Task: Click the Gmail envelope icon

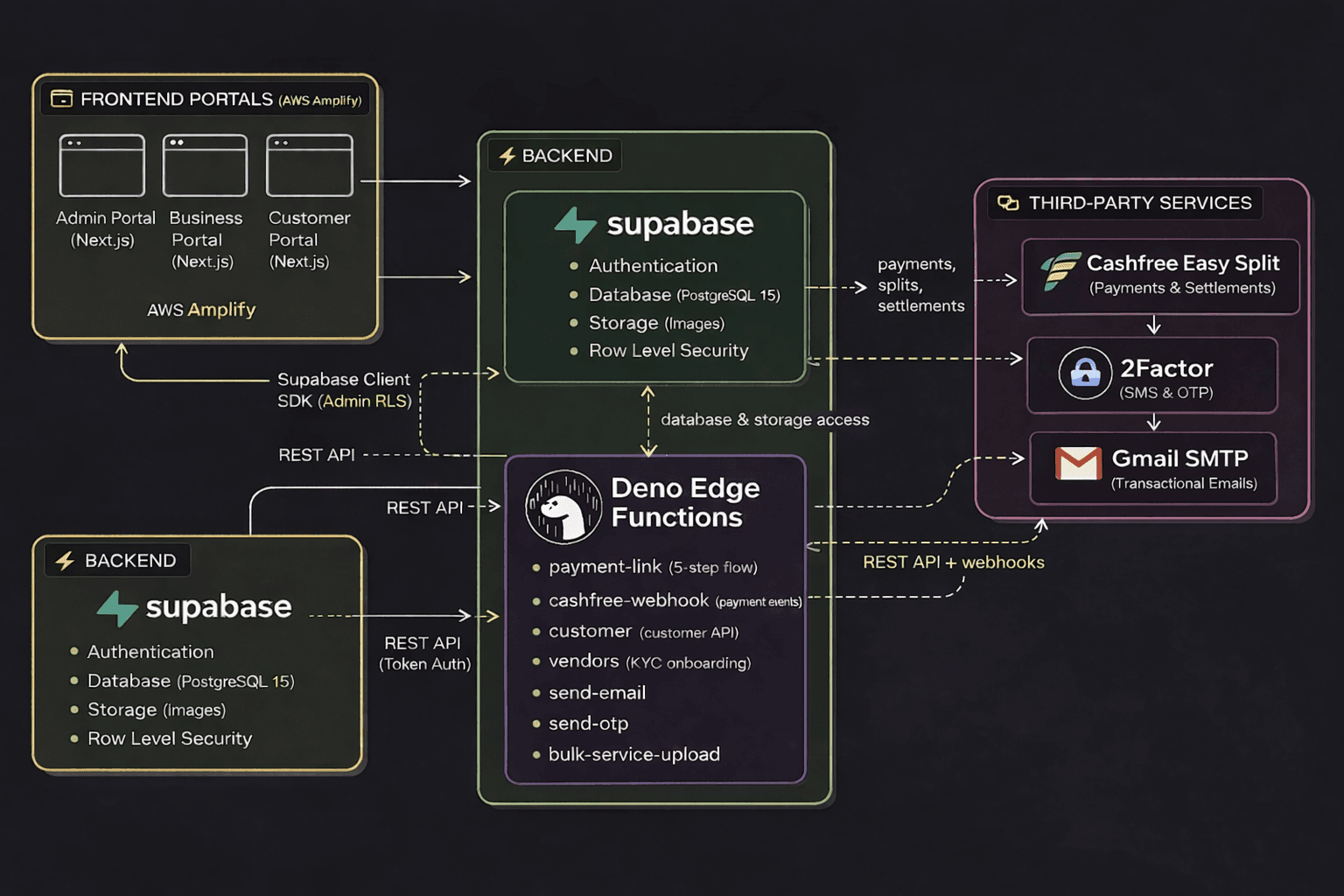Action: (1078, 464)
